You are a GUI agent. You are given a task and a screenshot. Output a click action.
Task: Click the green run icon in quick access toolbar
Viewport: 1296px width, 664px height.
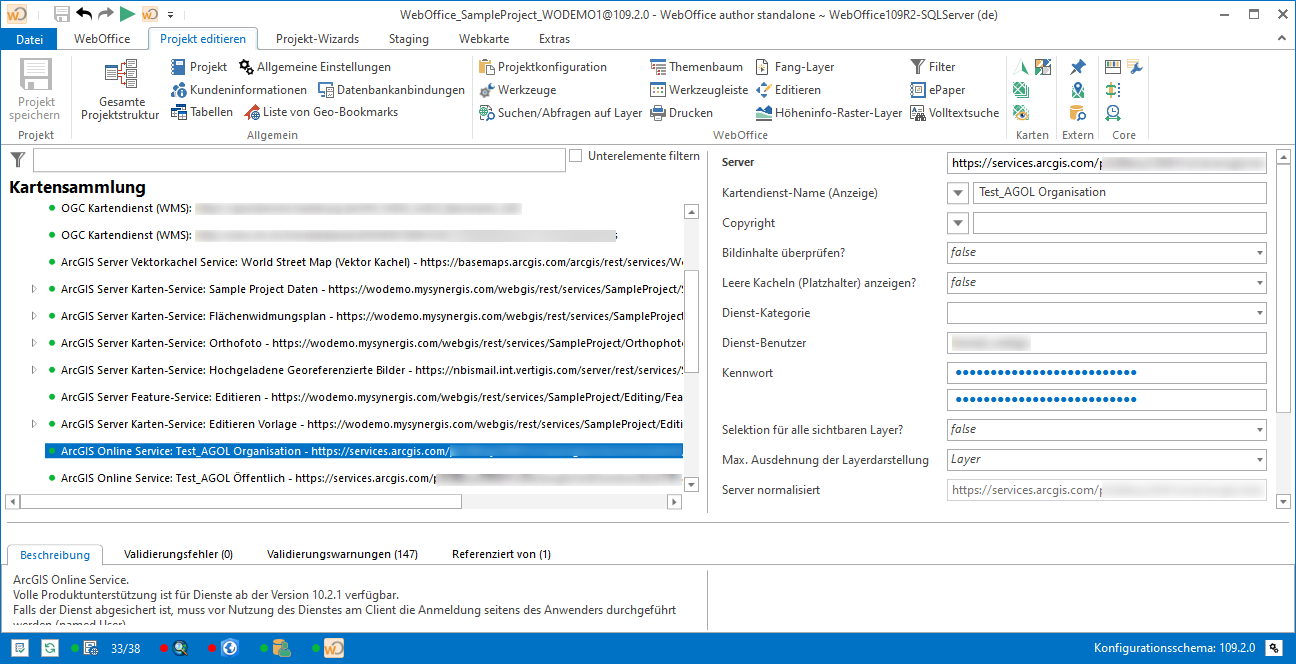(125, 13)
